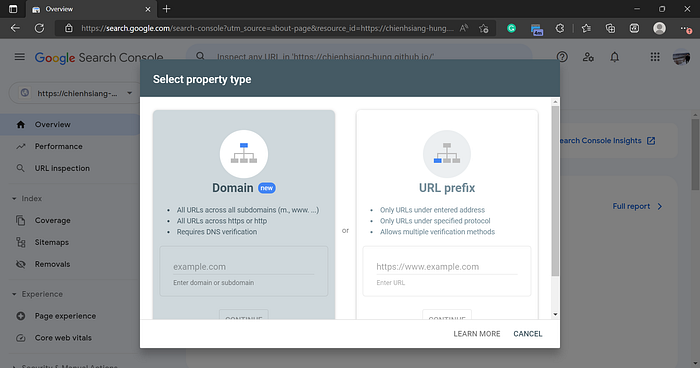Click the domain input field example.com
The image size is (700, 368).
[244, 267]
